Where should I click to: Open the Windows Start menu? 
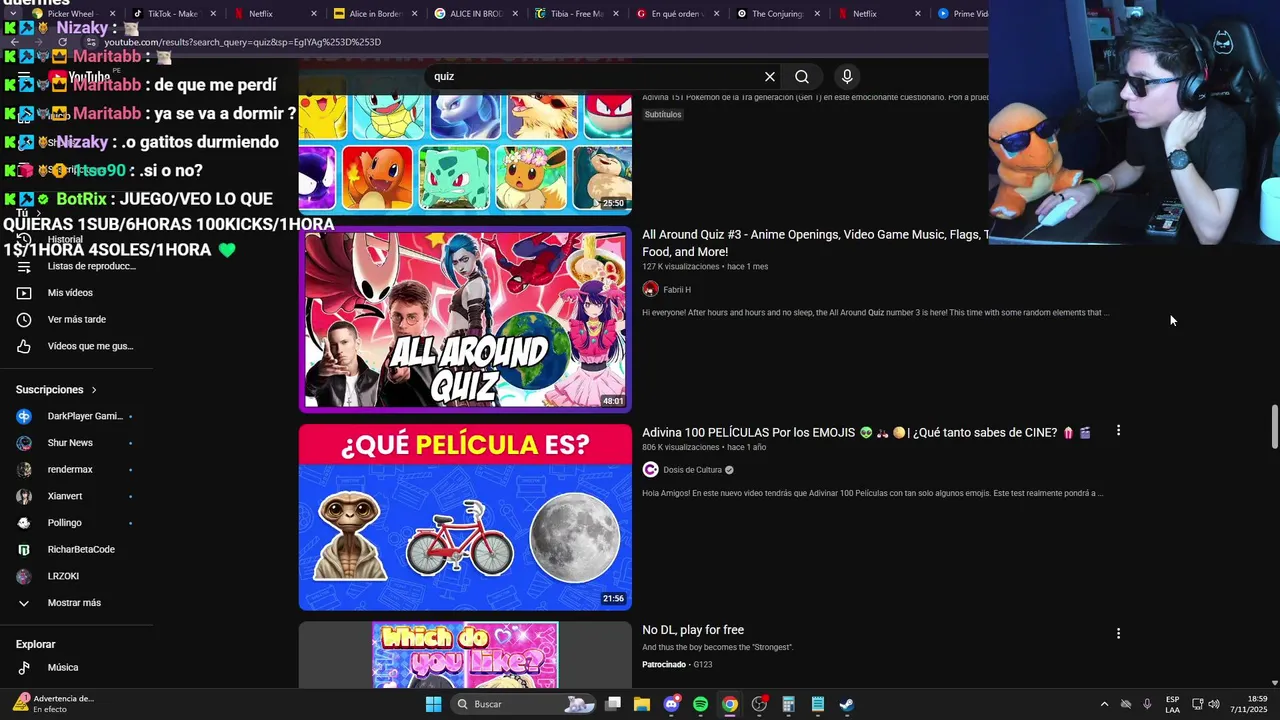click(433, 704)
